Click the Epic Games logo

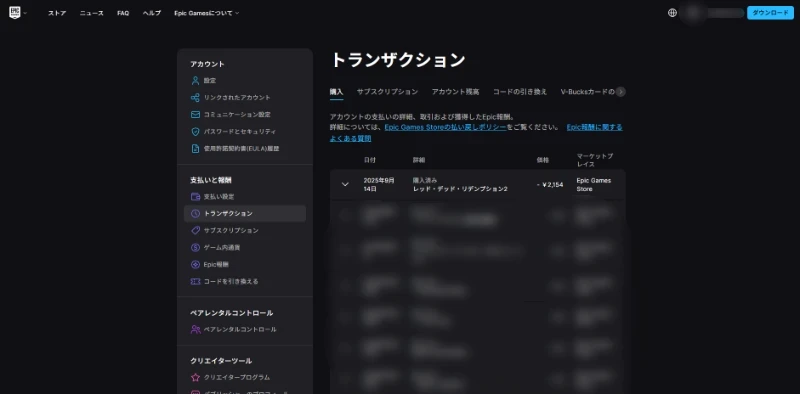click(15, 13)
